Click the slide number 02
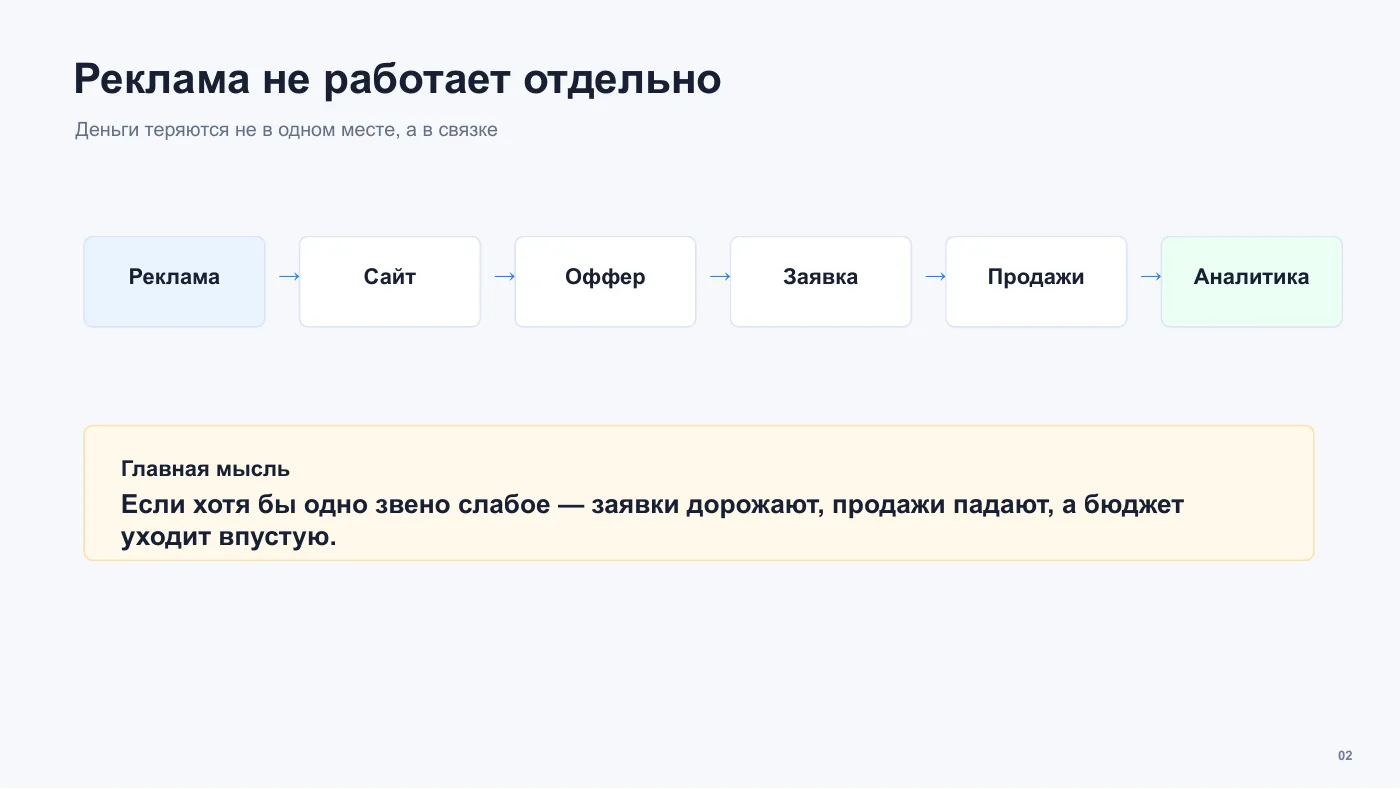Viewport: 1400px width, 789px height. point(1345,755)
